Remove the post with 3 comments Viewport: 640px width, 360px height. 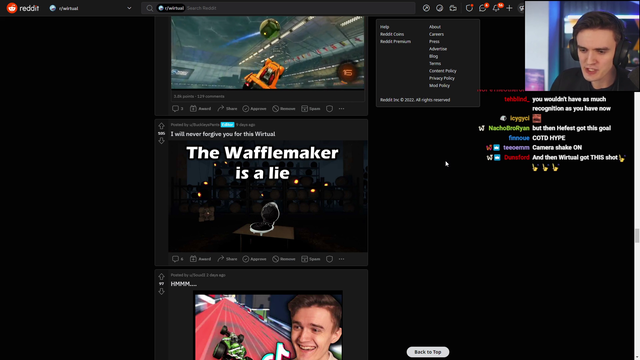[x=284, y=109]
